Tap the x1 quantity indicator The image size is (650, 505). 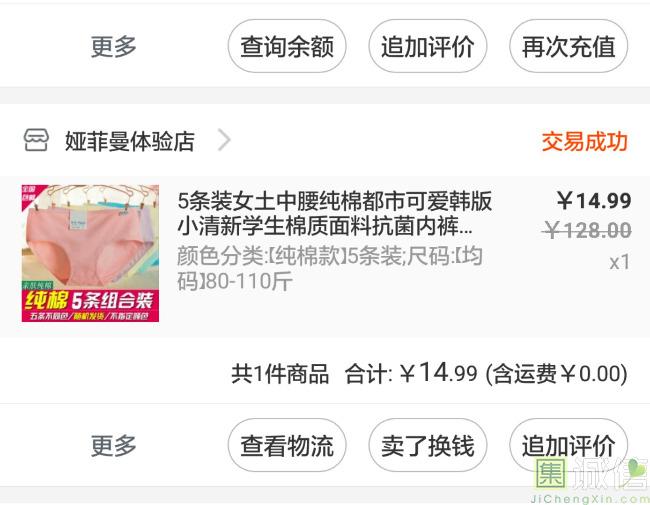point(620,262)
